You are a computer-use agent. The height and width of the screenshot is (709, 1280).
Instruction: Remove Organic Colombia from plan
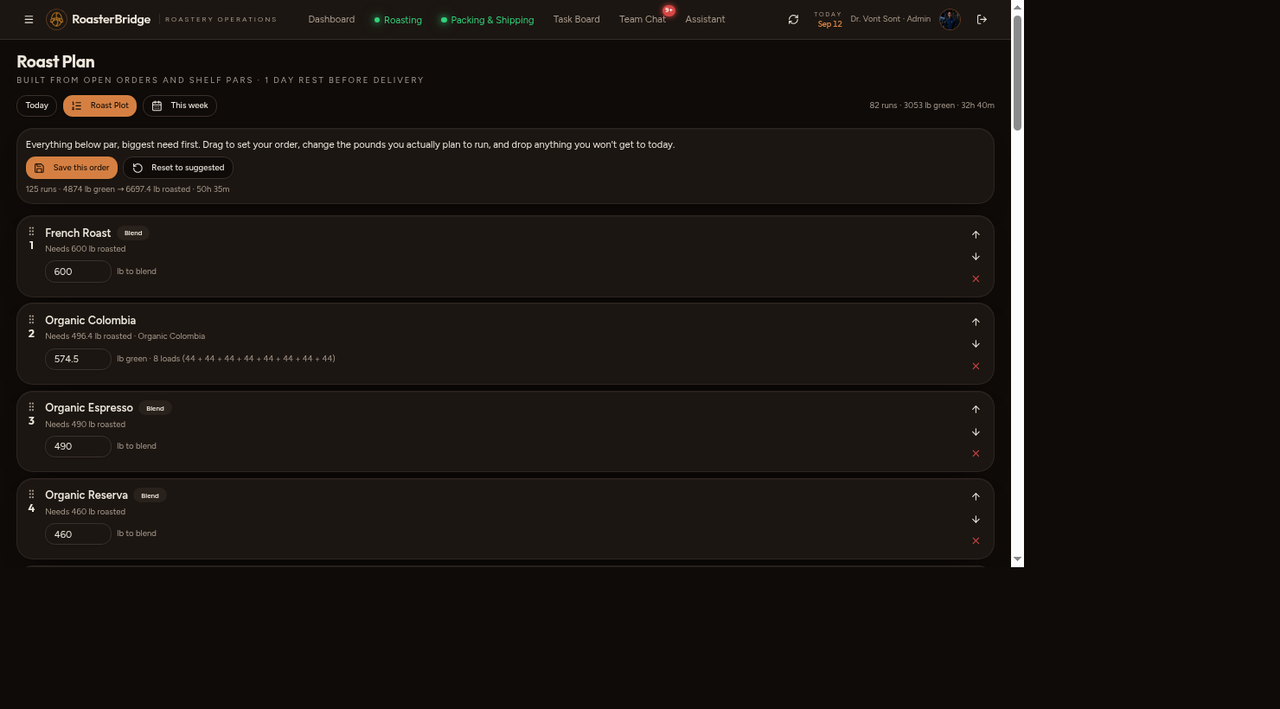point(976,366)
